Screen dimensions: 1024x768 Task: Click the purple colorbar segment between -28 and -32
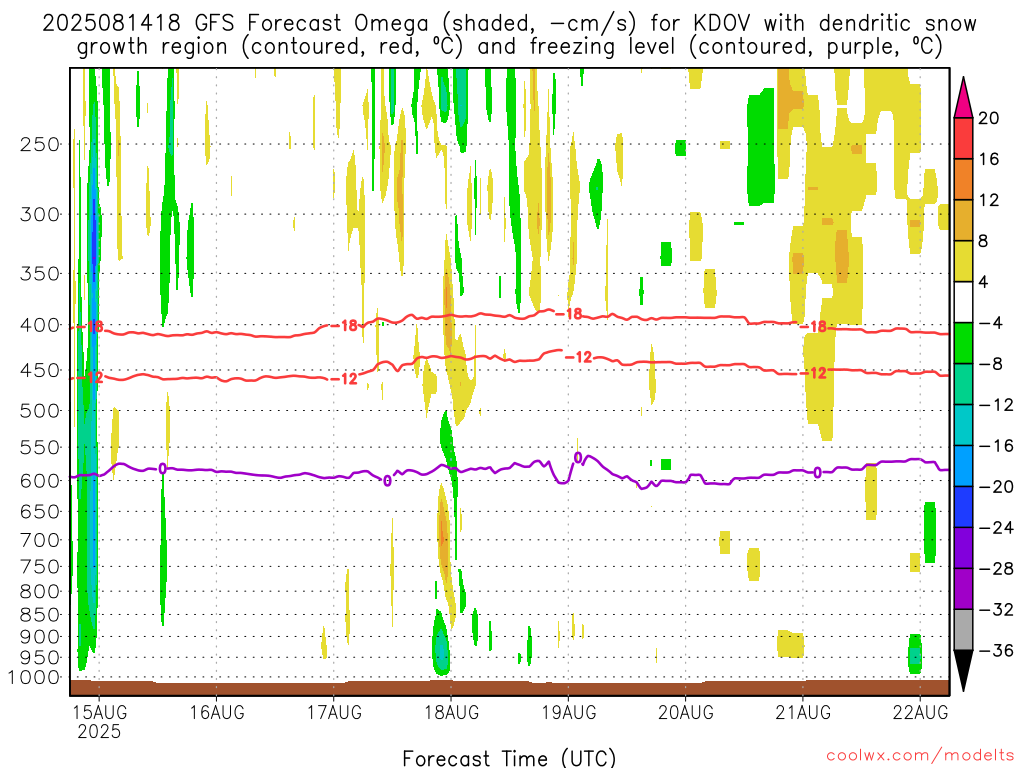pos(963,588)
